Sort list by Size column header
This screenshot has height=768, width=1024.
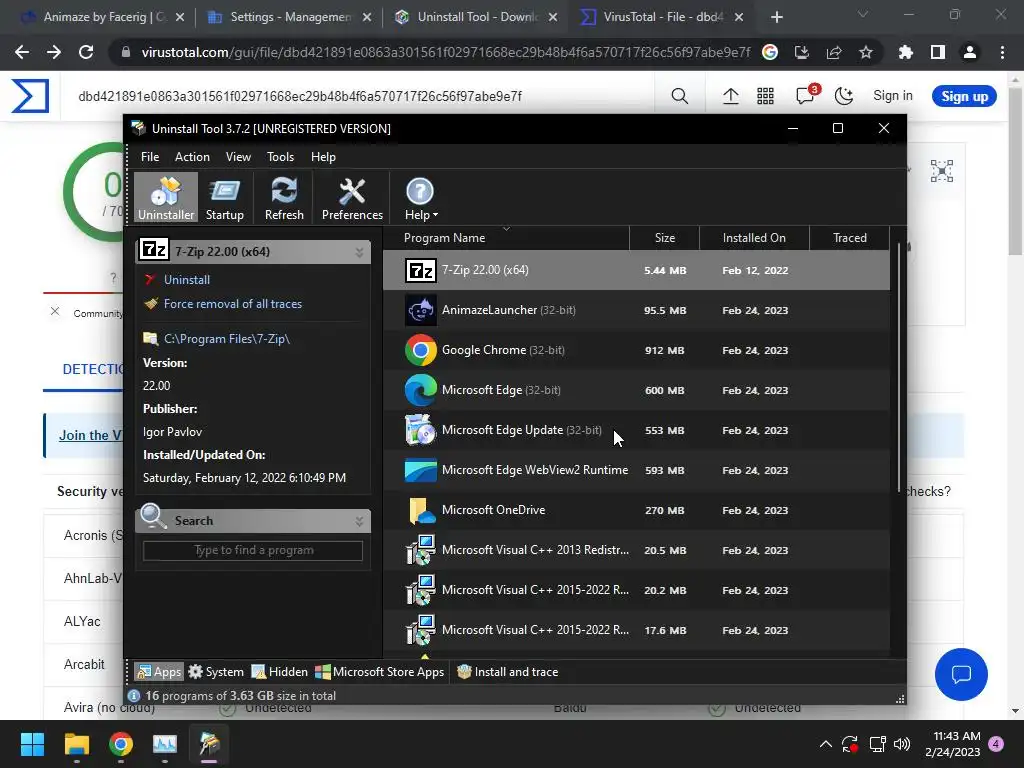665,238
